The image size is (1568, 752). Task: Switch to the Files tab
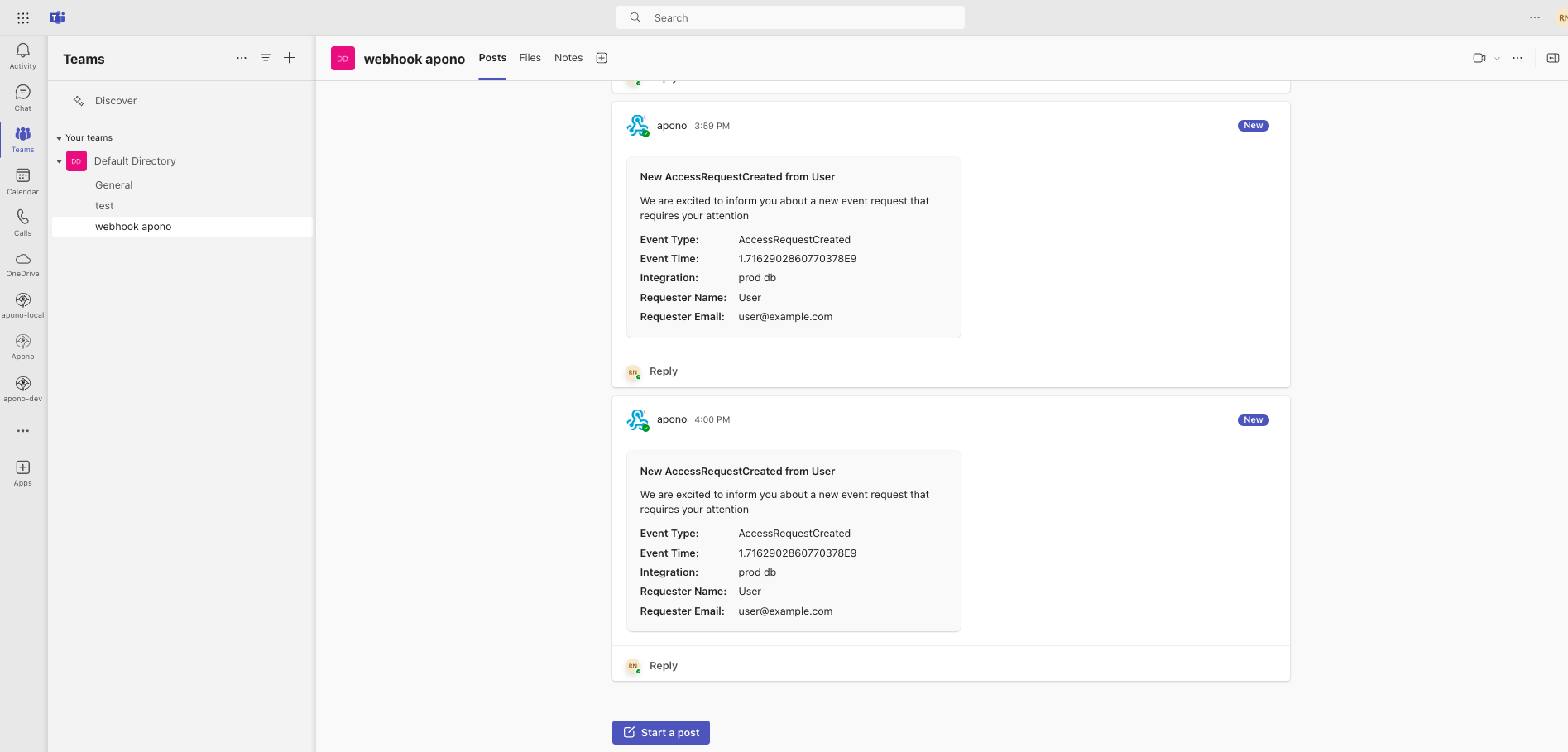(530, 58)
